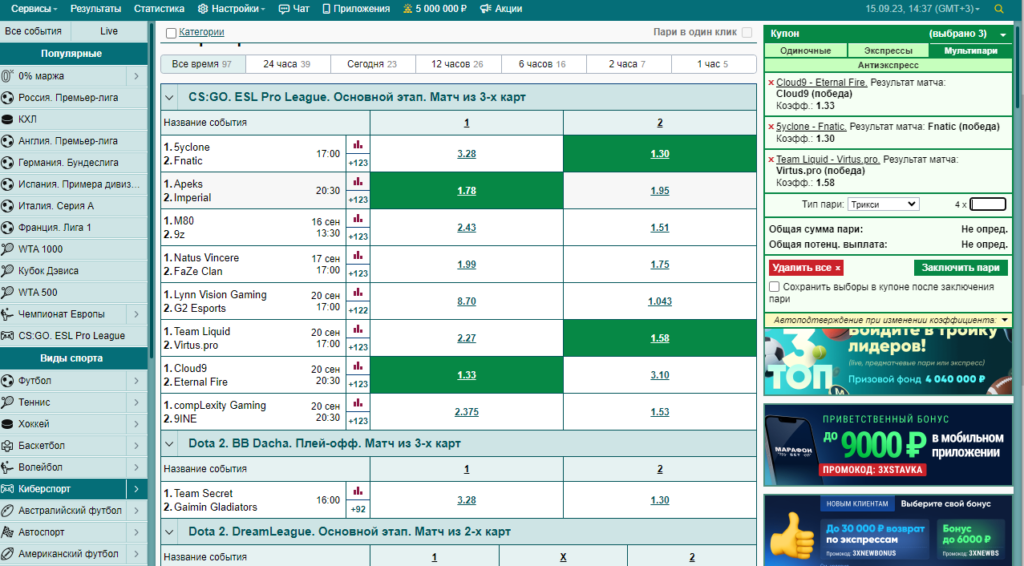Open the Приветственный бонус 9000 ₽ banner
1024x566 pixels.
pos(888,445)
